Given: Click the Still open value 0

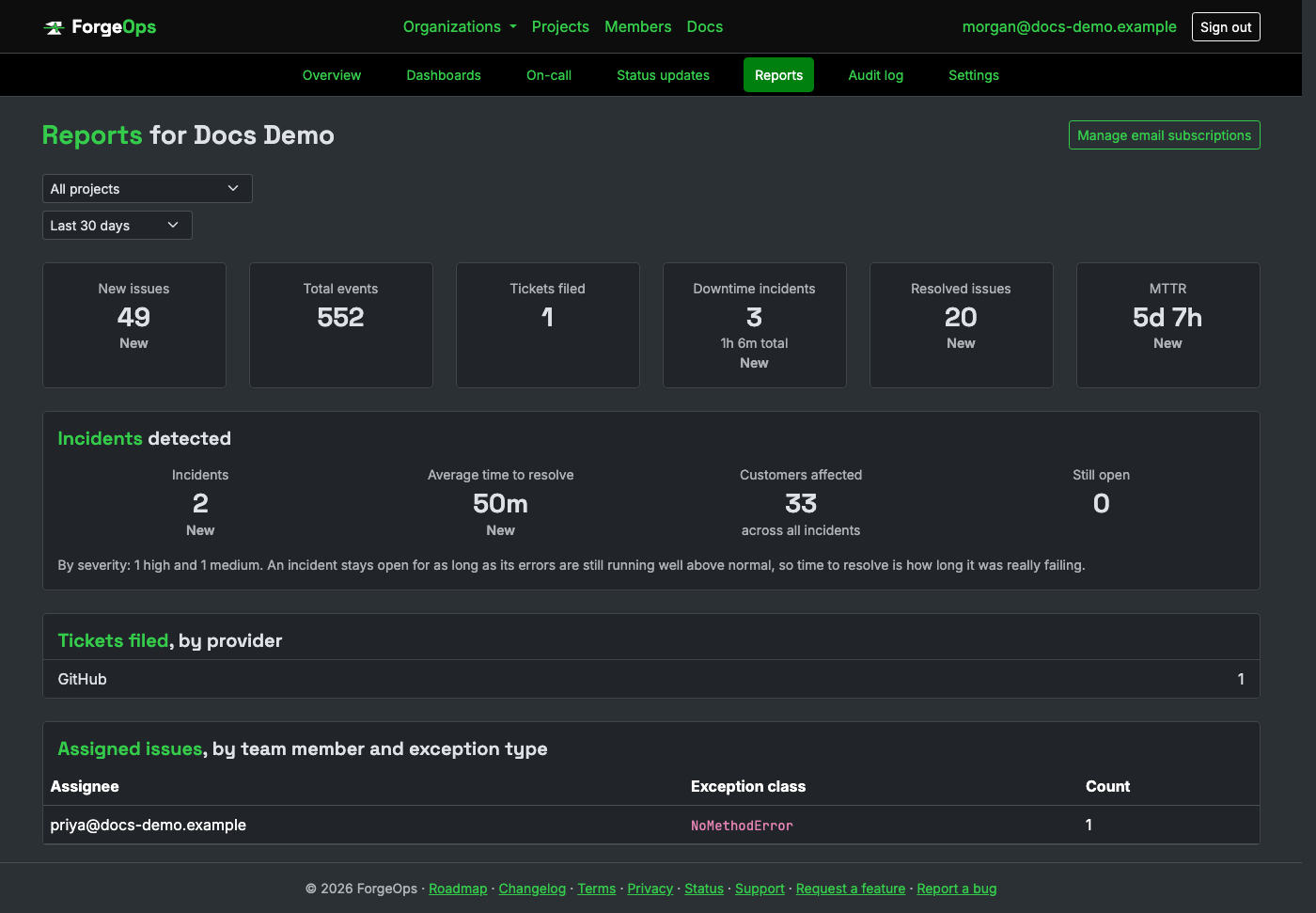Looking at the screenshot, I should pyautogui.click(x=1102, y=504).
